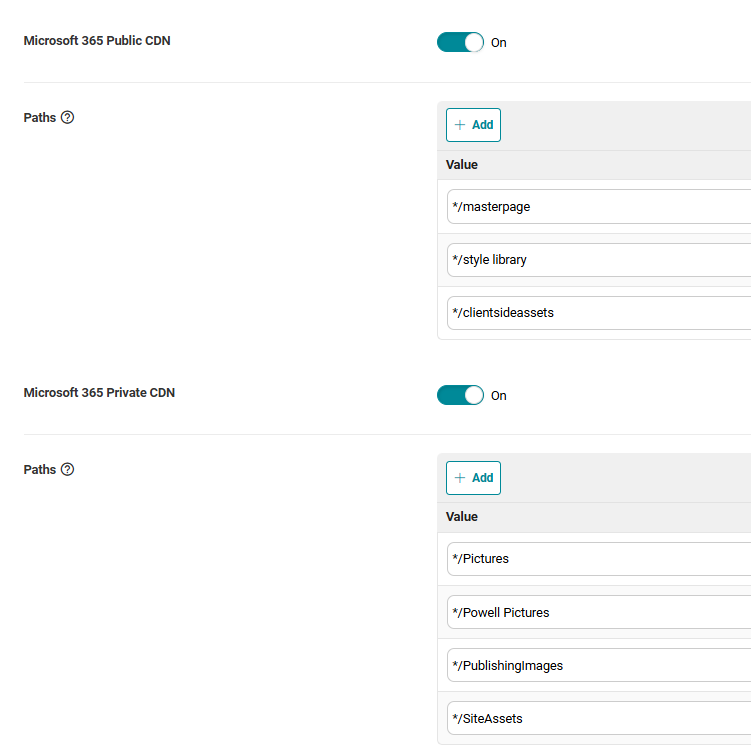This screenshot has width=751, height=755.
Task: Add a new Public CDN path
Action: [473, 125]
